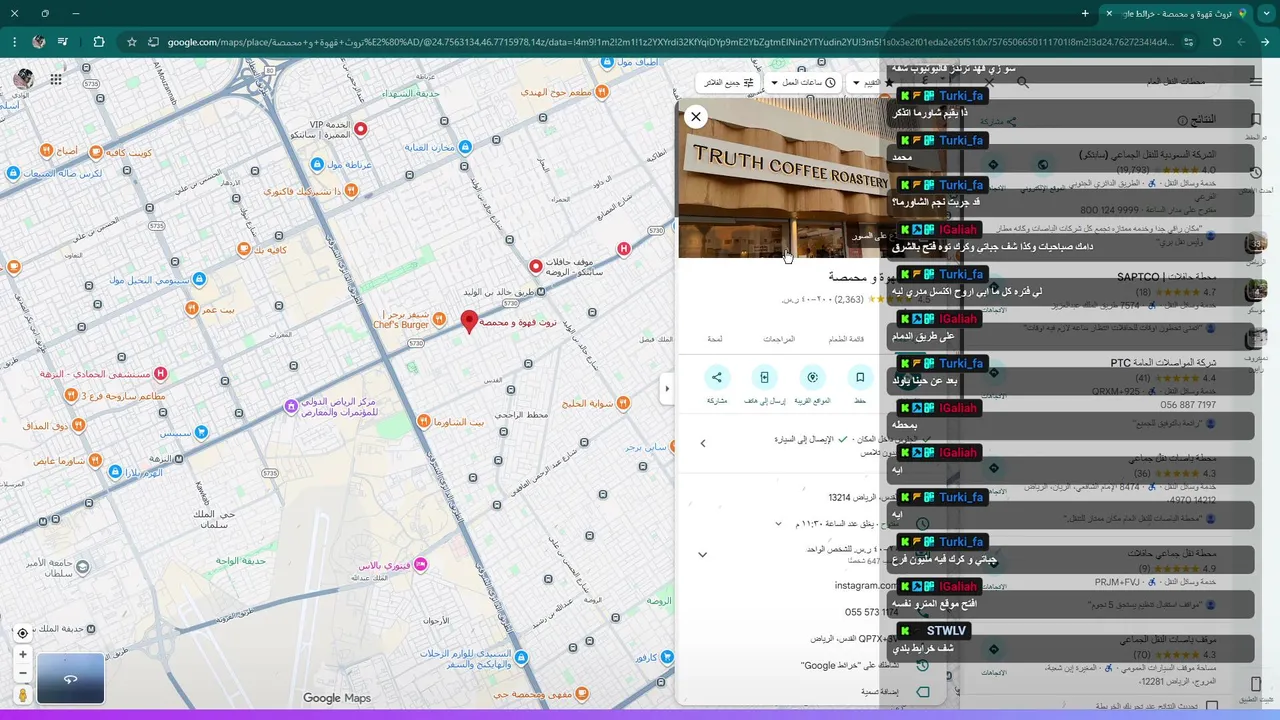Click the سنتربوينت النخيل مول shopping marker
1280x720 pixels.
click(x=199, y=279)
